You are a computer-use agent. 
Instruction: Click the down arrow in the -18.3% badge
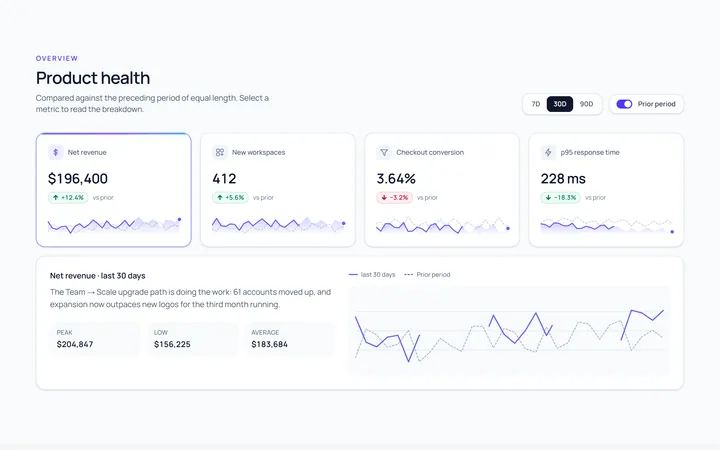coord(548,198)
